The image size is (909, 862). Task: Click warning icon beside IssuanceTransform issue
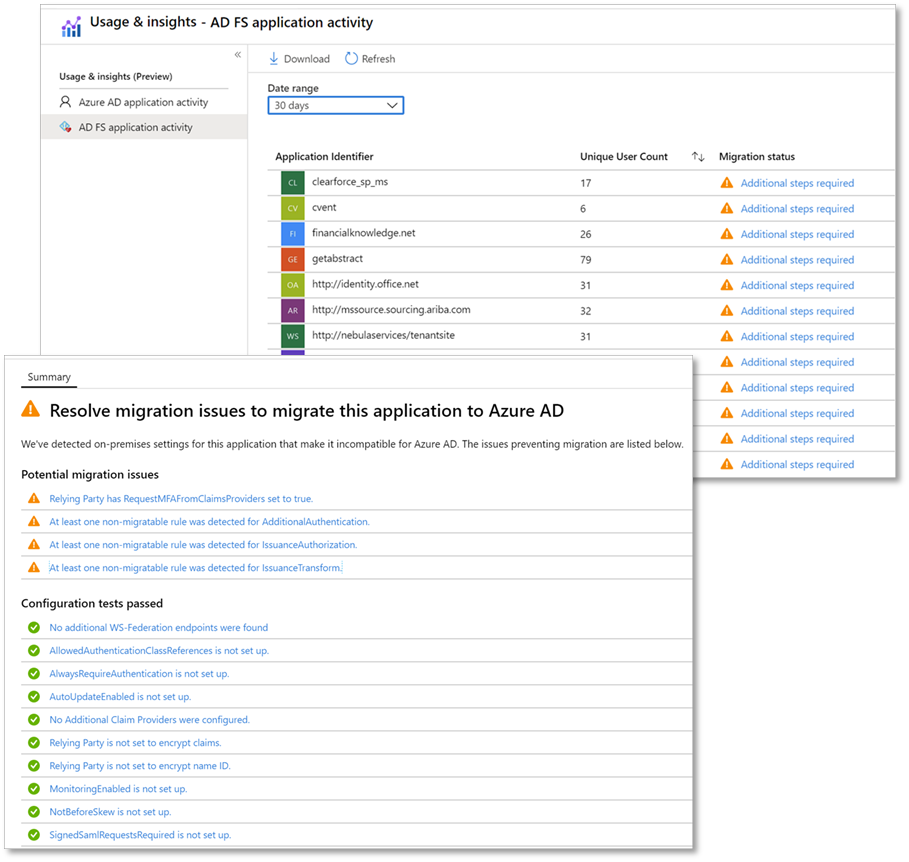[34, 568]
